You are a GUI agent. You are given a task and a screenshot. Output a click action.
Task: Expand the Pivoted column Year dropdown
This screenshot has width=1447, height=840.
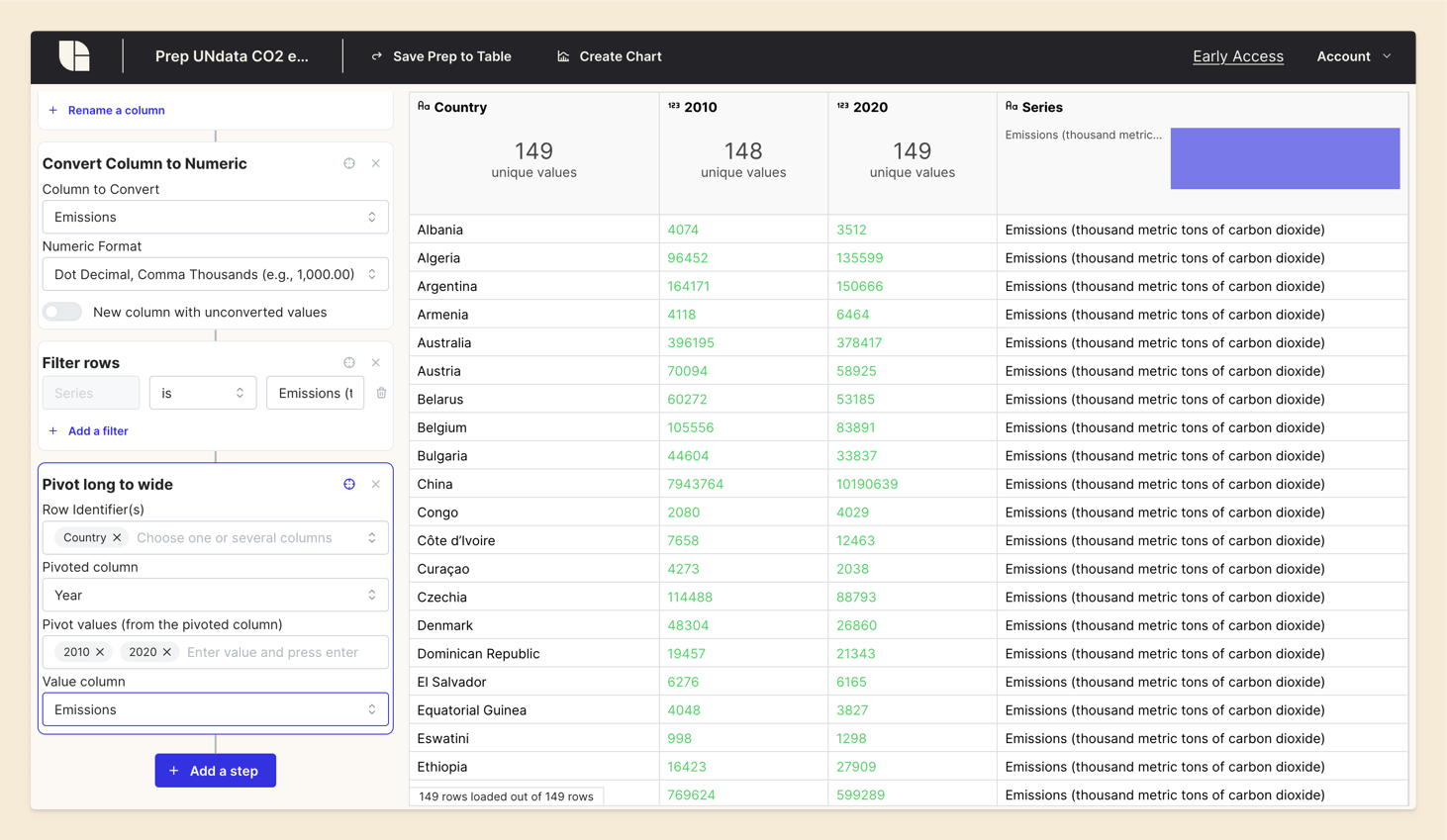coord(215,596)
